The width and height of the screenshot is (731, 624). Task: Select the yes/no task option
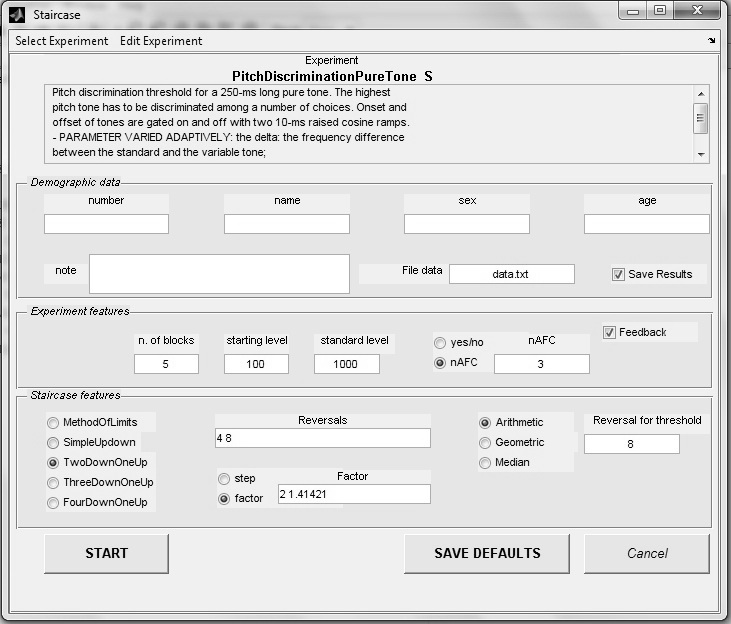440,343
